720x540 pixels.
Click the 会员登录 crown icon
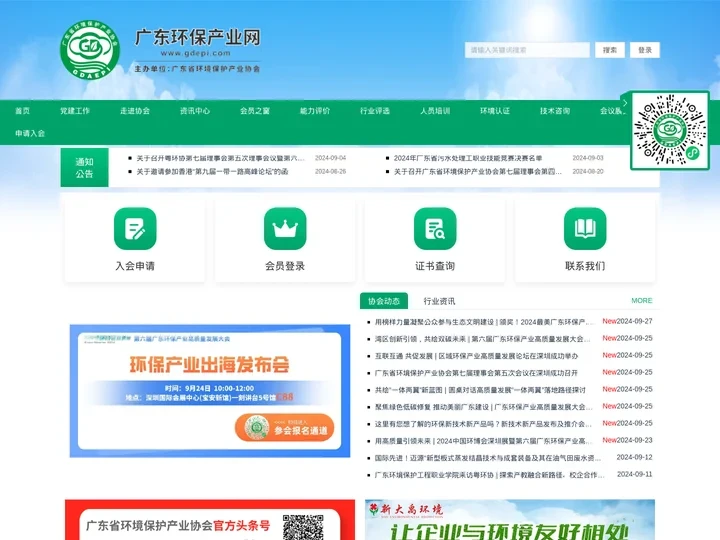point(285,229)
